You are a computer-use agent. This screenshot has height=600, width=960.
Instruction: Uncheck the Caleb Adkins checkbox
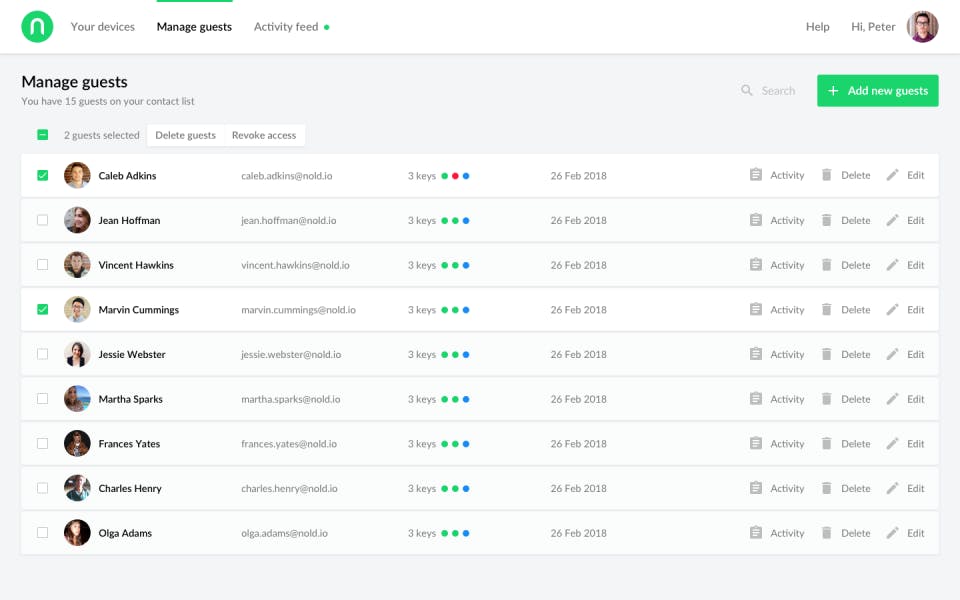(x=42, y=175)
